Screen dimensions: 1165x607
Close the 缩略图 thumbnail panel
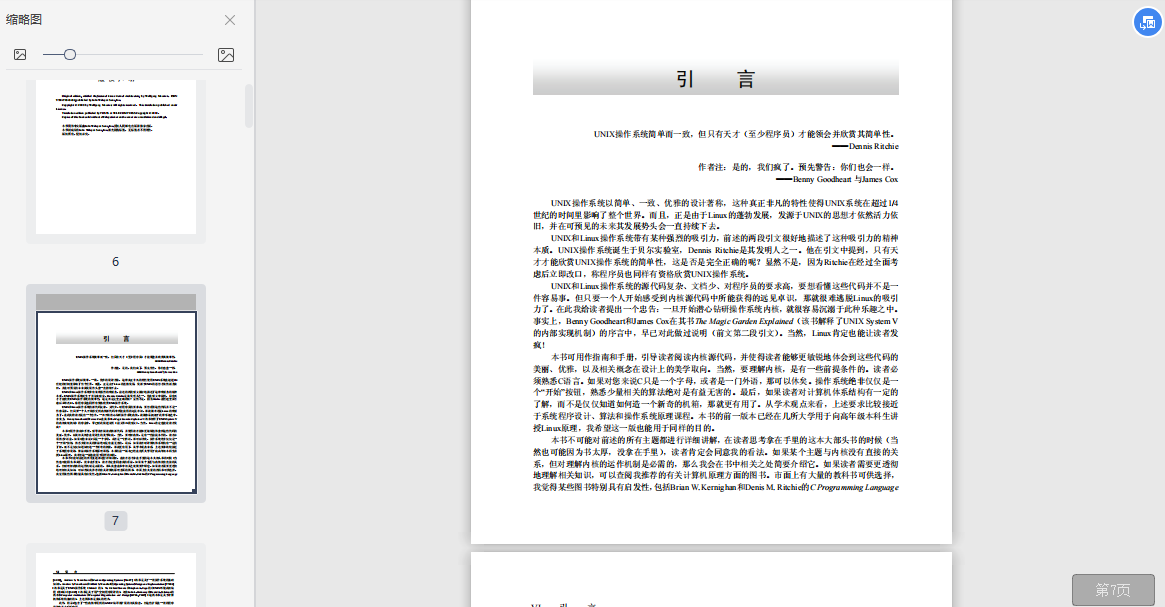pos(230,20)
